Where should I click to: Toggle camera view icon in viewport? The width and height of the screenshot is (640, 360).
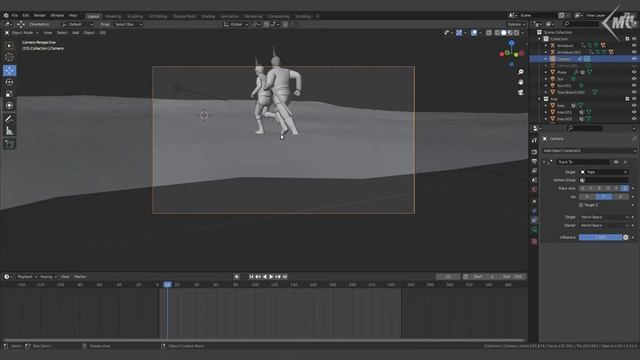click(521, 93)
